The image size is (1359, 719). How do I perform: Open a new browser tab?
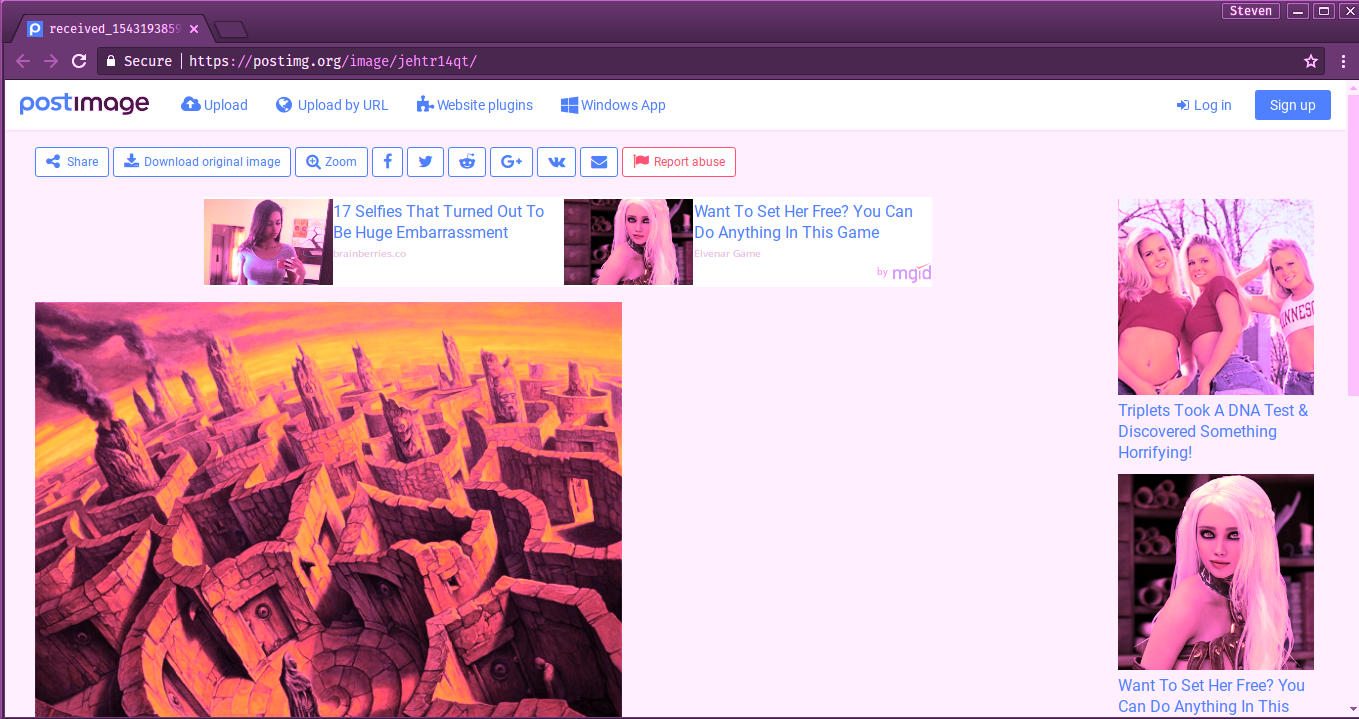tap(231, 29)
